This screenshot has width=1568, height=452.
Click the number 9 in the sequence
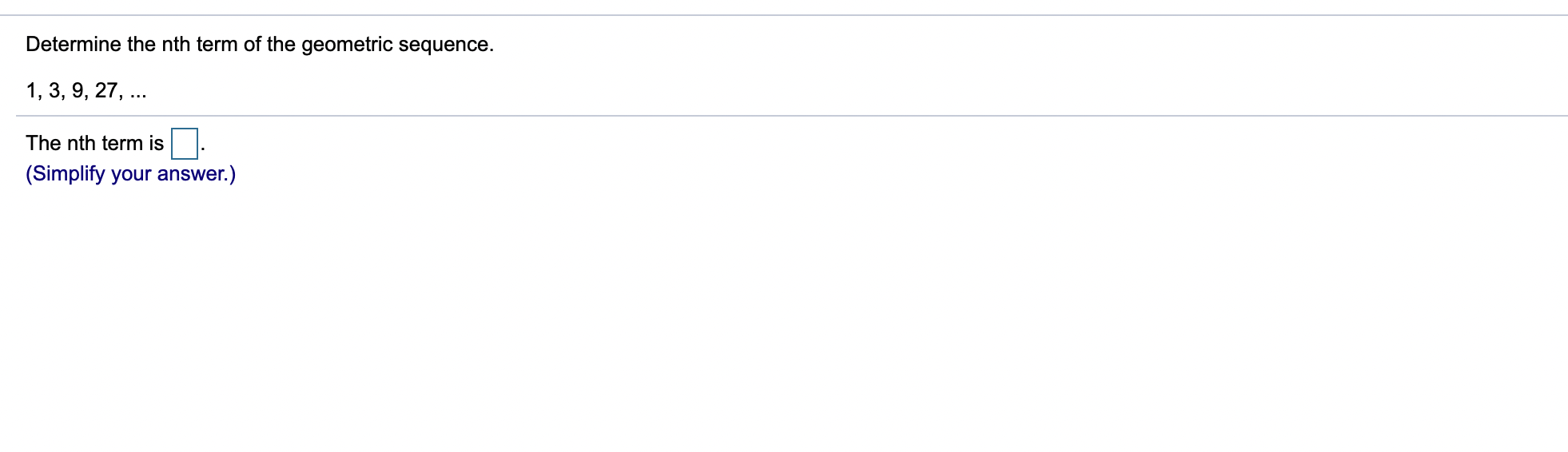tap(78, 91)
